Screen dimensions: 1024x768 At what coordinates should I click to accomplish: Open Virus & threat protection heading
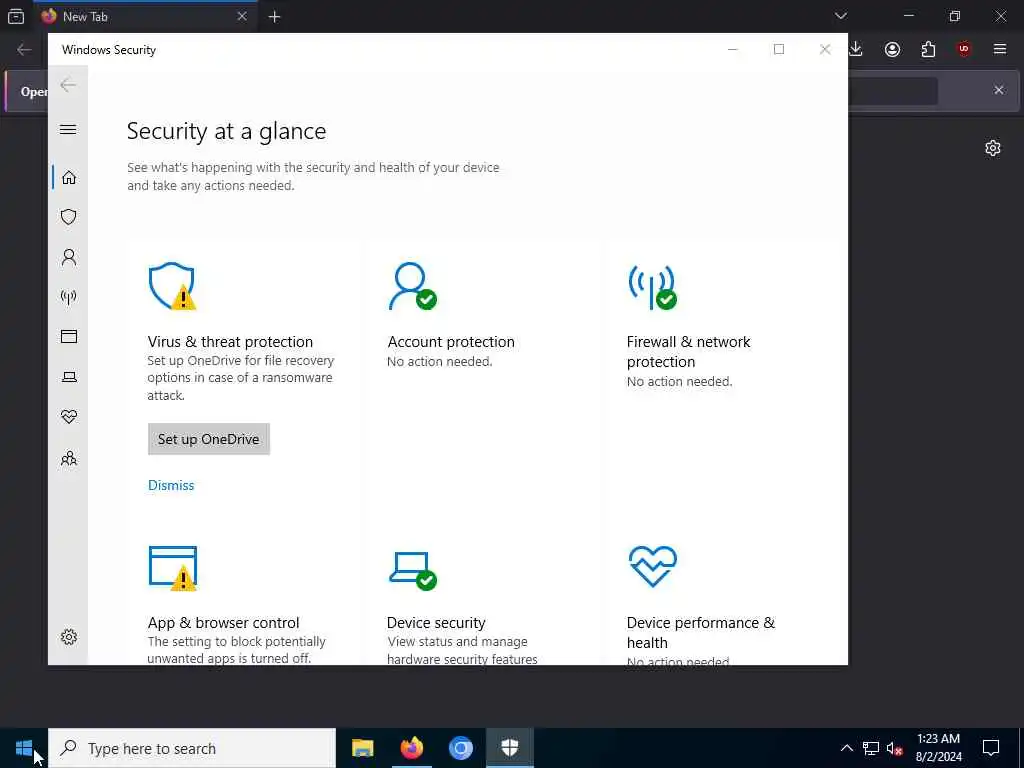[230, 342]
